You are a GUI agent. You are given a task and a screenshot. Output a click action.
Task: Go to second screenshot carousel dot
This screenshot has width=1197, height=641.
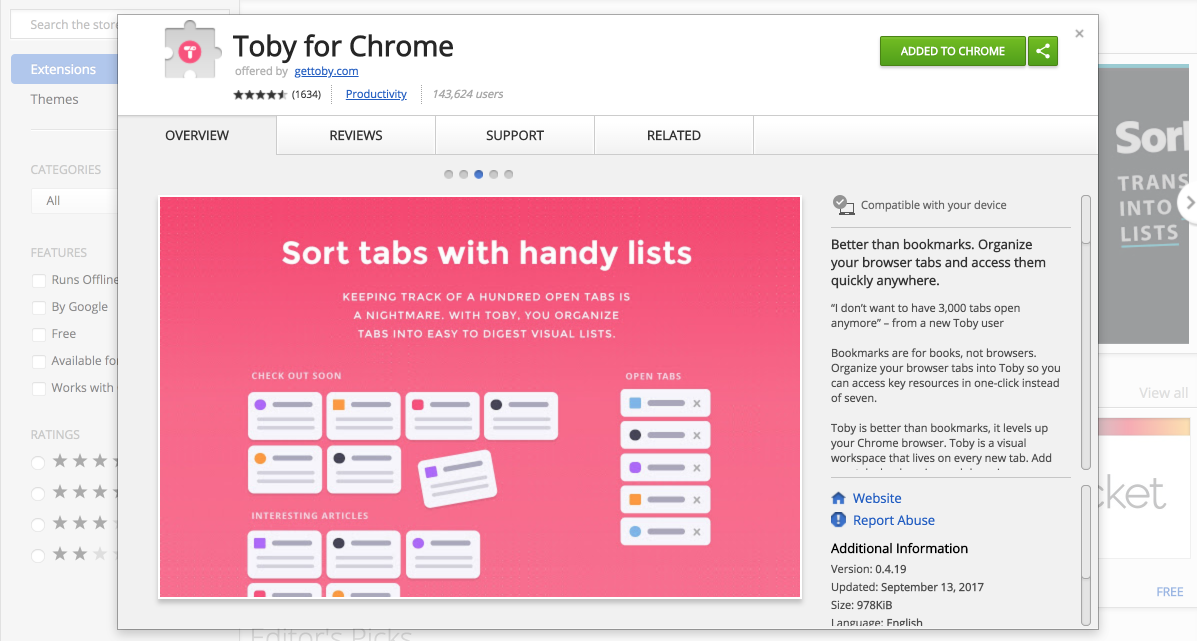pyautogui.click(x=463, y=174)
